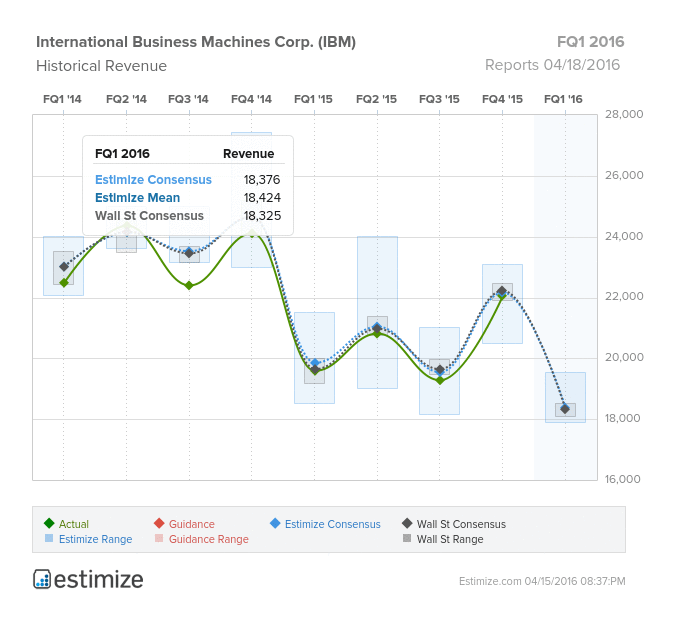Click the International Business Machines Corp. title
The image size is (675, 620).
[196, 42]
